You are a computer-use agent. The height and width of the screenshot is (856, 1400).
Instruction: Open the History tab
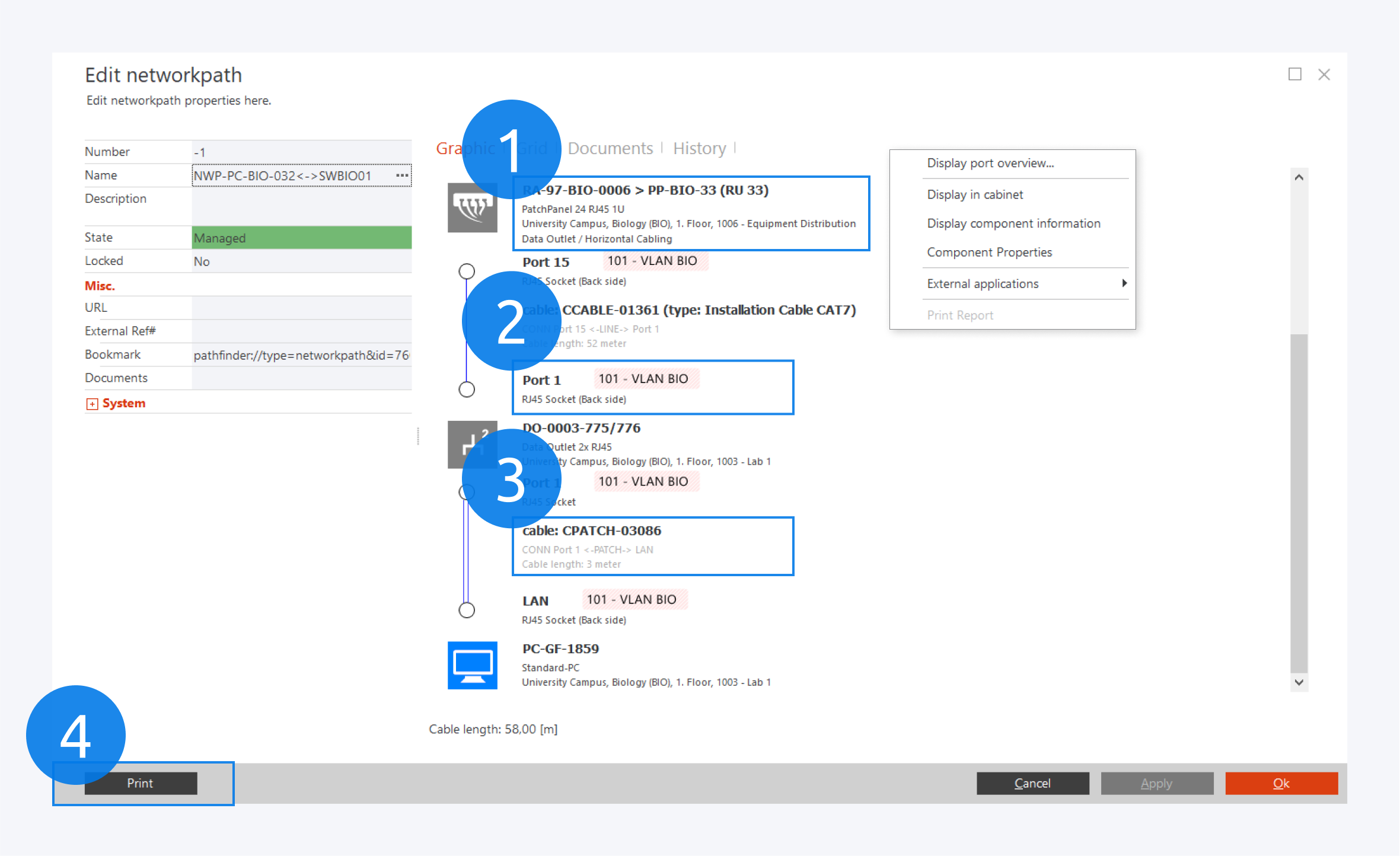click(699, 148)
